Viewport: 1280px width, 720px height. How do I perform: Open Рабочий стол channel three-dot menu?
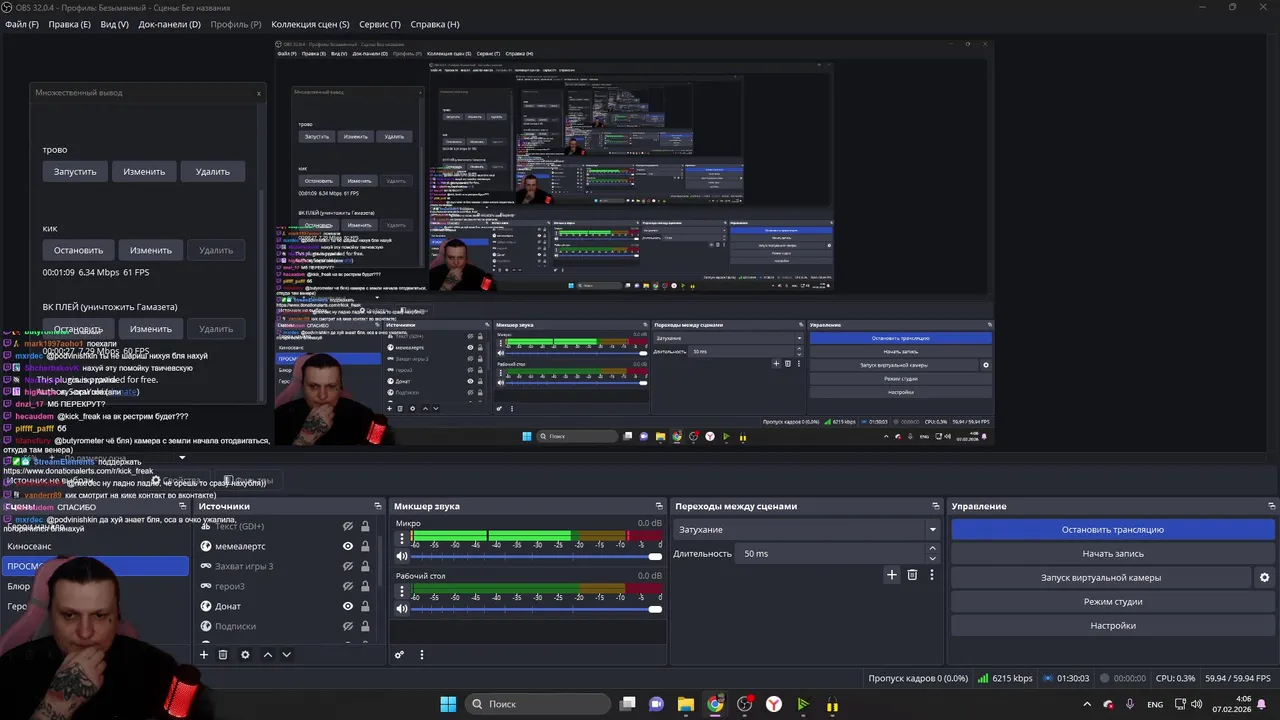(402, 591)
